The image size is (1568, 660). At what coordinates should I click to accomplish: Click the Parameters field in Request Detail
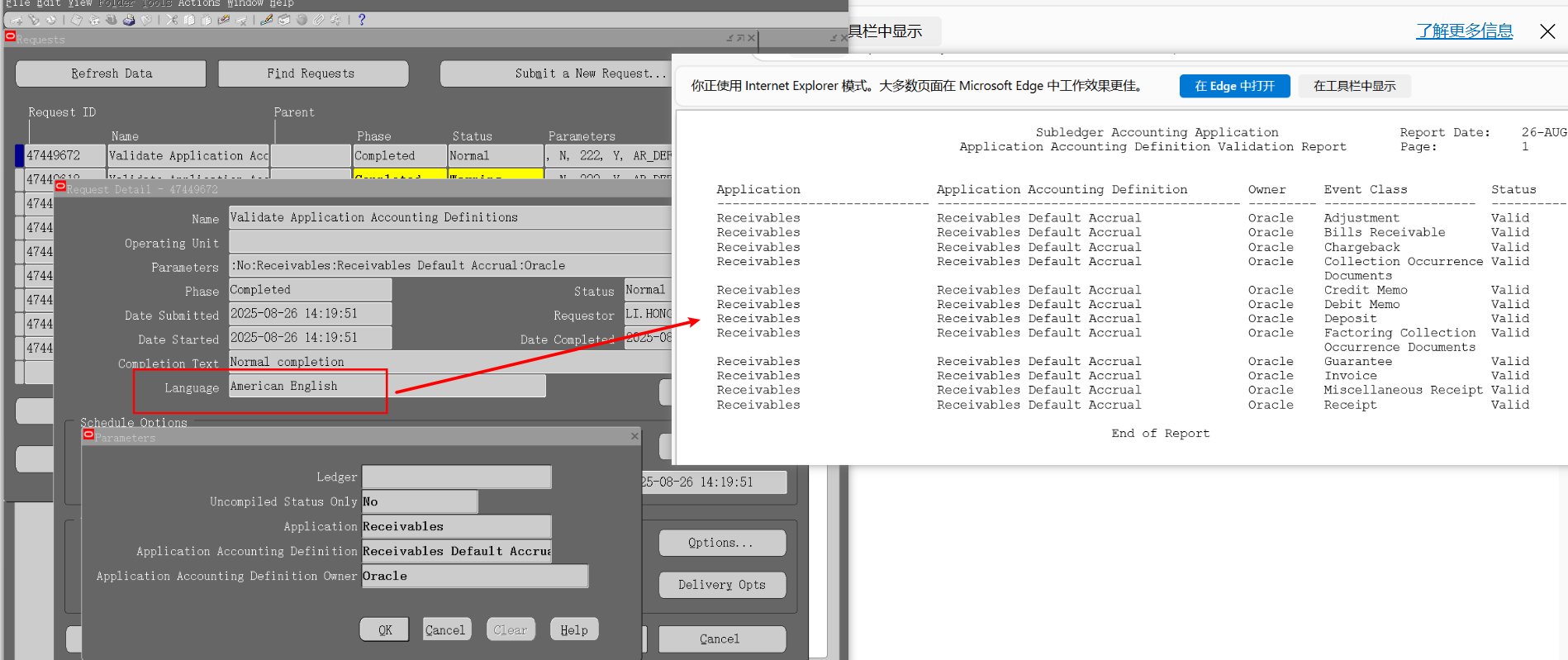(x=450, y=265)
